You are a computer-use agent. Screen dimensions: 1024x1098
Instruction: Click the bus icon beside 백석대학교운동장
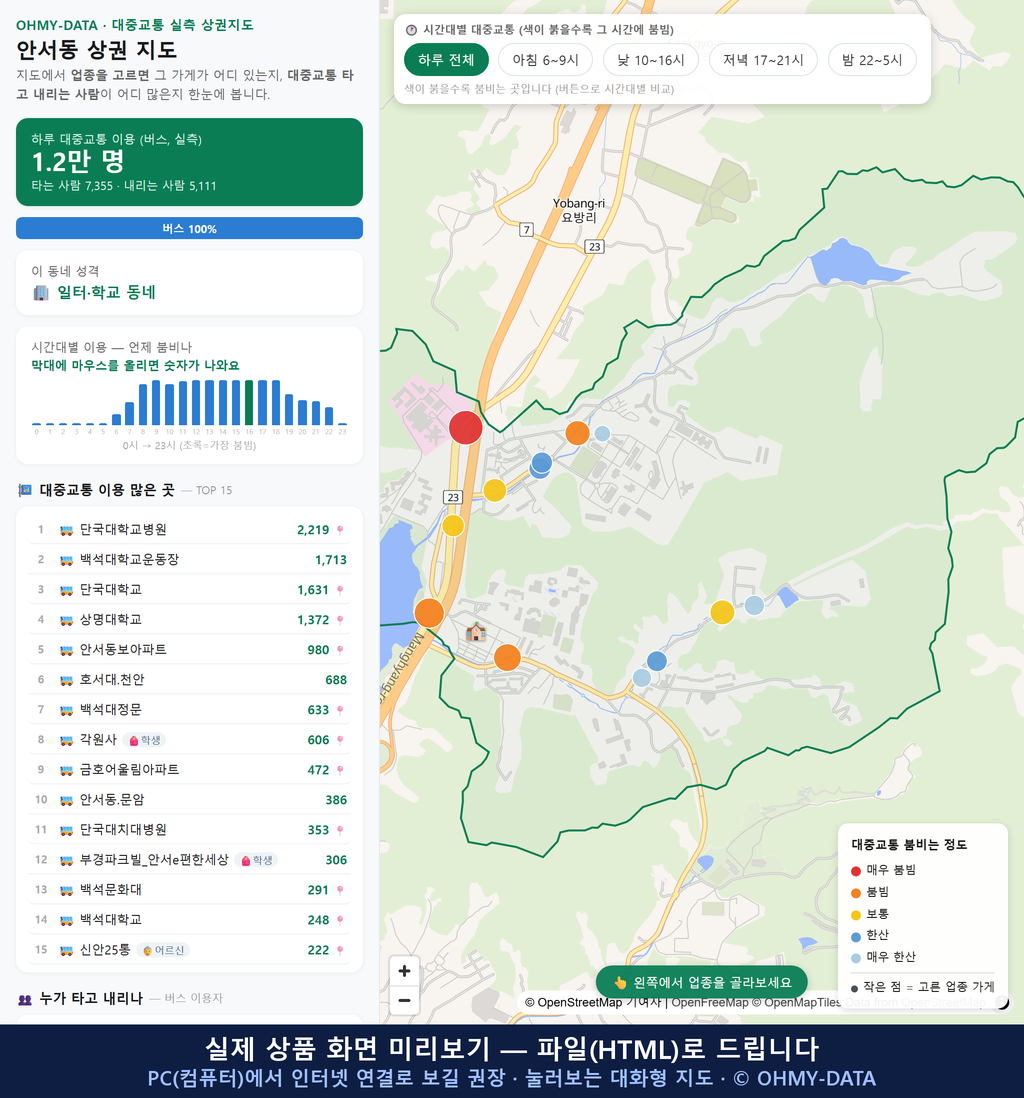tap(67, 560)
